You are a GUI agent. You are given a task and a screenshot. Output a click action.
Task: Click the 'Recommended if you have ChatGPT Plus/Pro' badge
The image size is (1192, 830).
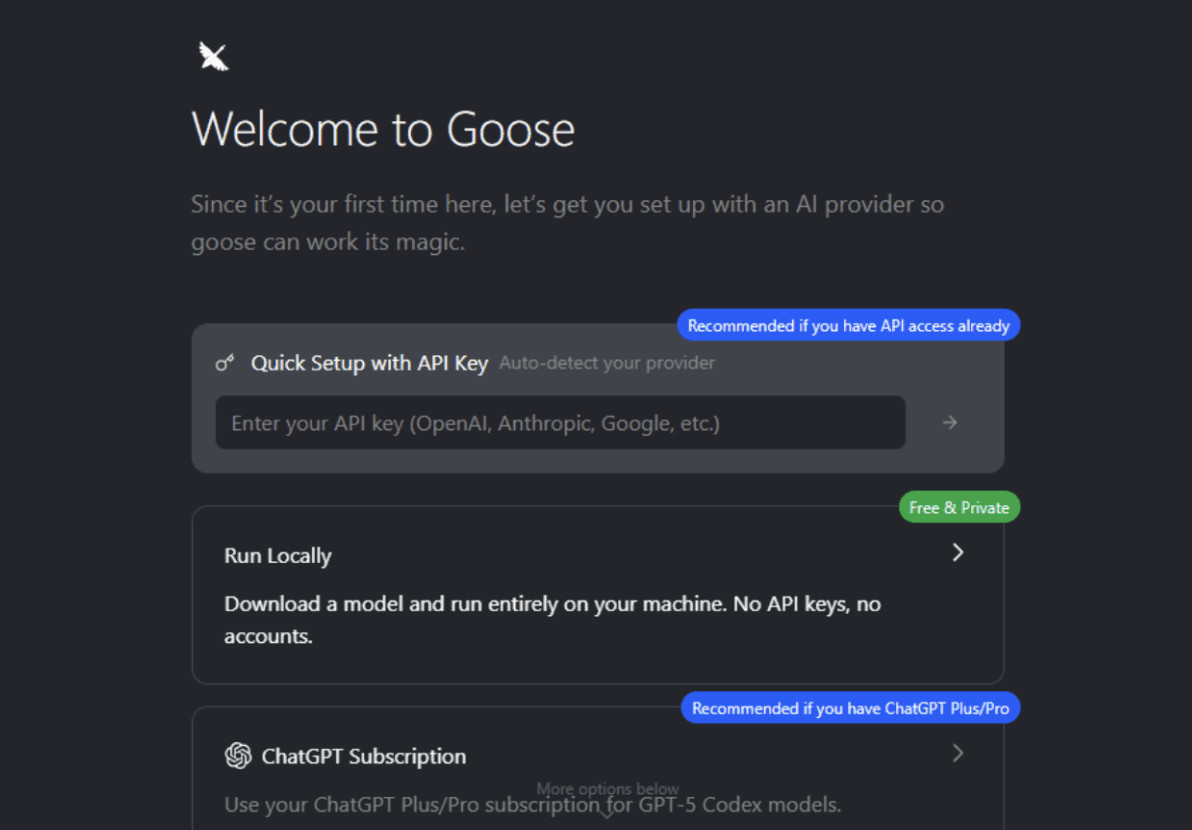click(x=849, y=707)
